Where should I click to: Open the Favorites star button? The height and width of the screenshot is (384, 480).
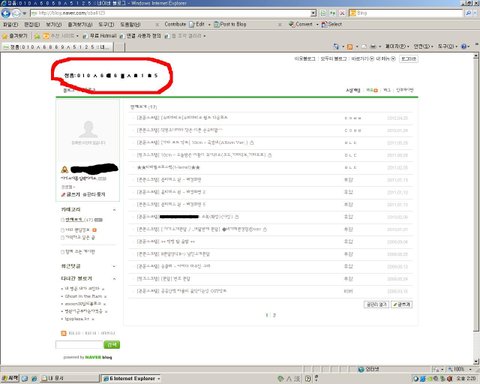[x=15, y=36]
